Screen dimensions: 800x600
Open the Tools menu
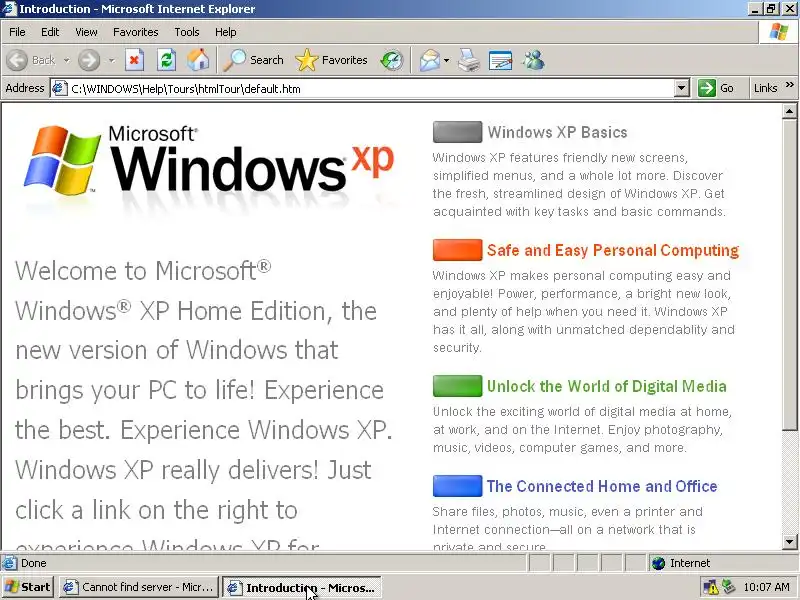[x=187, y=32]
